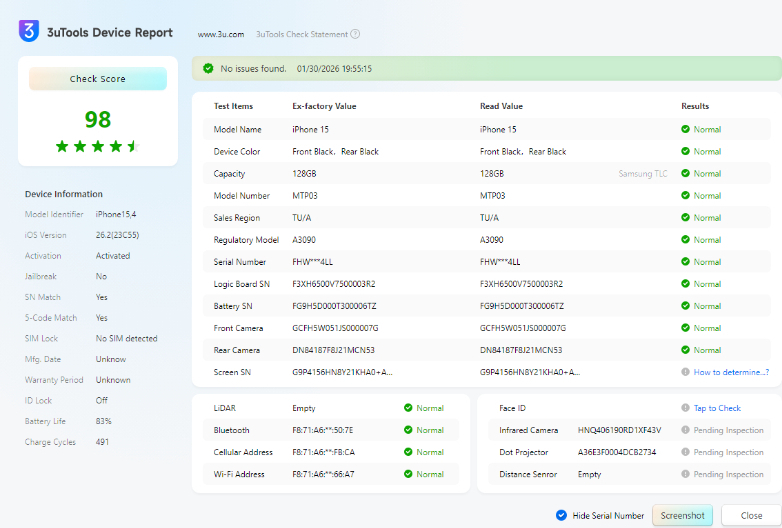
Task: Click the green check icon in the Front Camera row
Action: coord(685,328)
